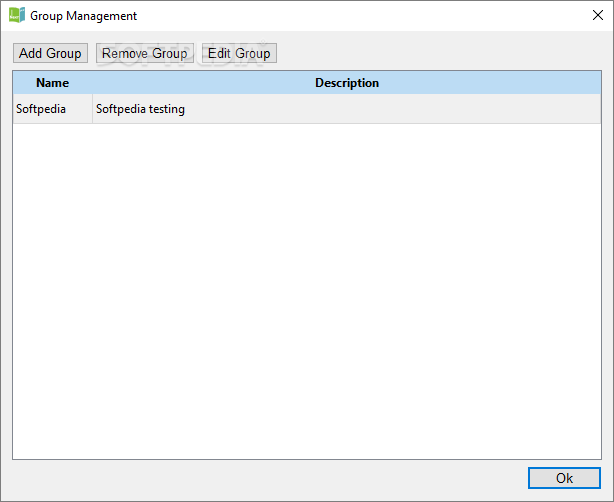The height and width of the screenshot is (502, 614).
Task: Select the Softpedia name cell
Action: pos(53,109)
